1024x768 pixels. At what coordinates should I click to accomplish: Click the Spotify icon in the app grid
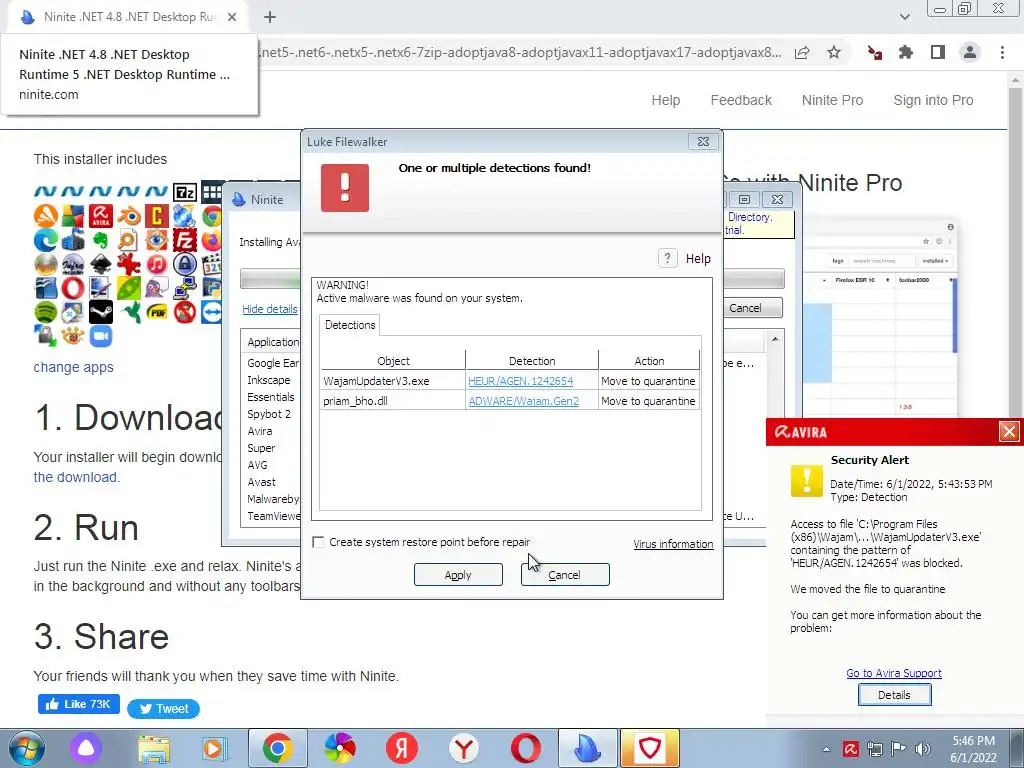coord(46,312)
